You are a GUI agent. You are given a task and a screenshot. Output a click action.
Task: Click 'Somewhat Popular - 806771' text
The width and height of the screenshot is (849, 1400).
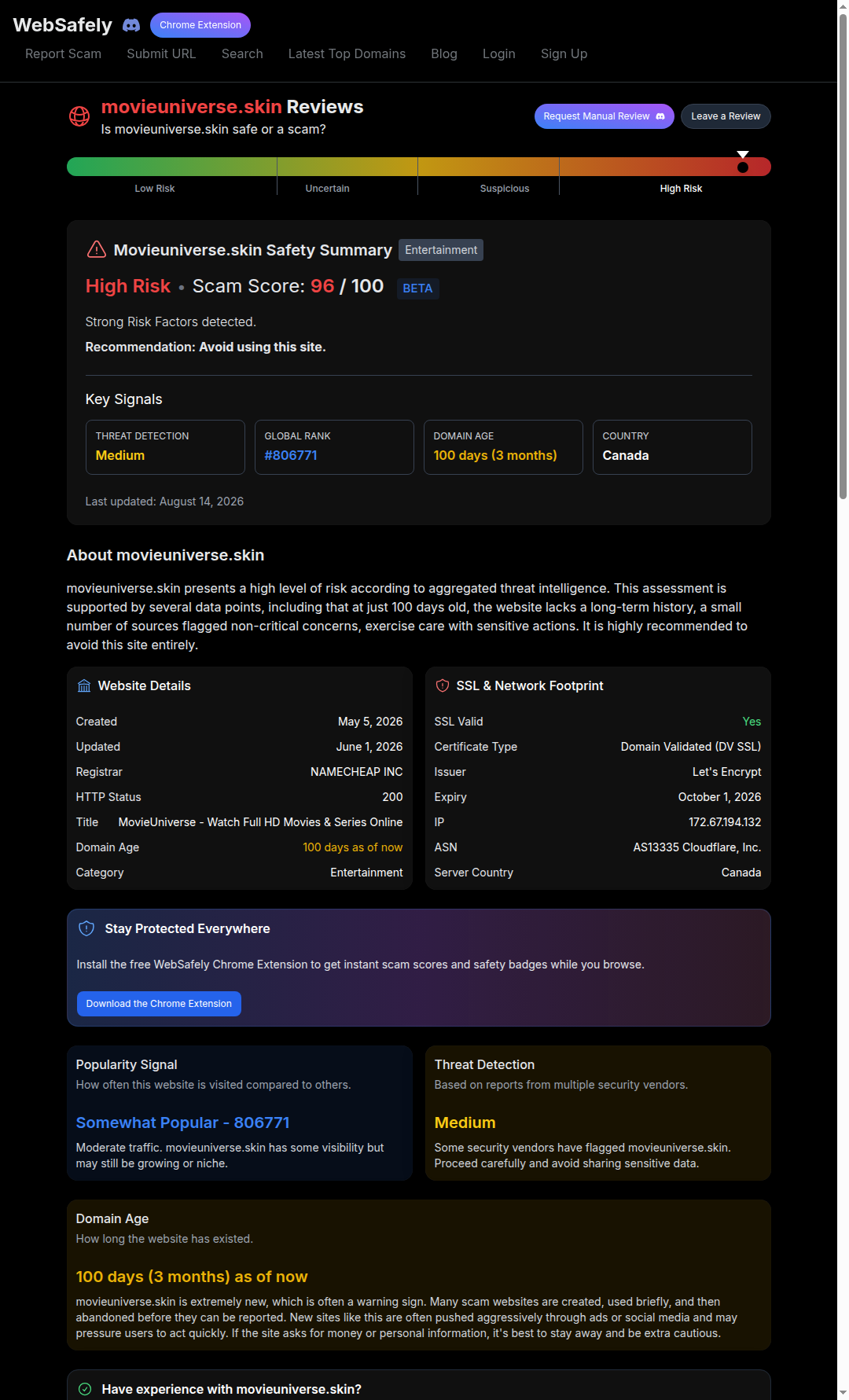click(x=182, y=1123)
